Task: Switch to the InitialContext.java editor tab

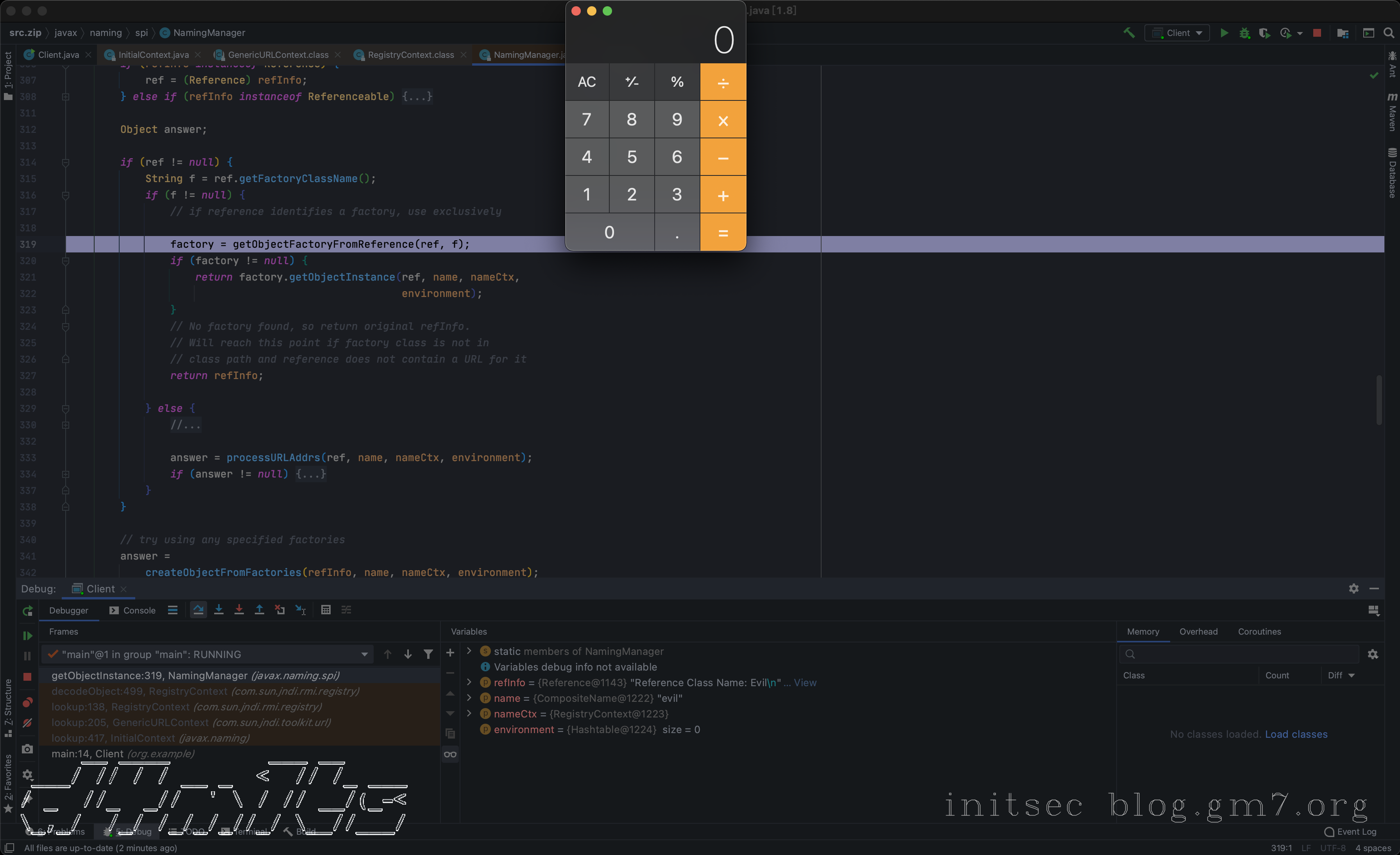Action: 153,55
